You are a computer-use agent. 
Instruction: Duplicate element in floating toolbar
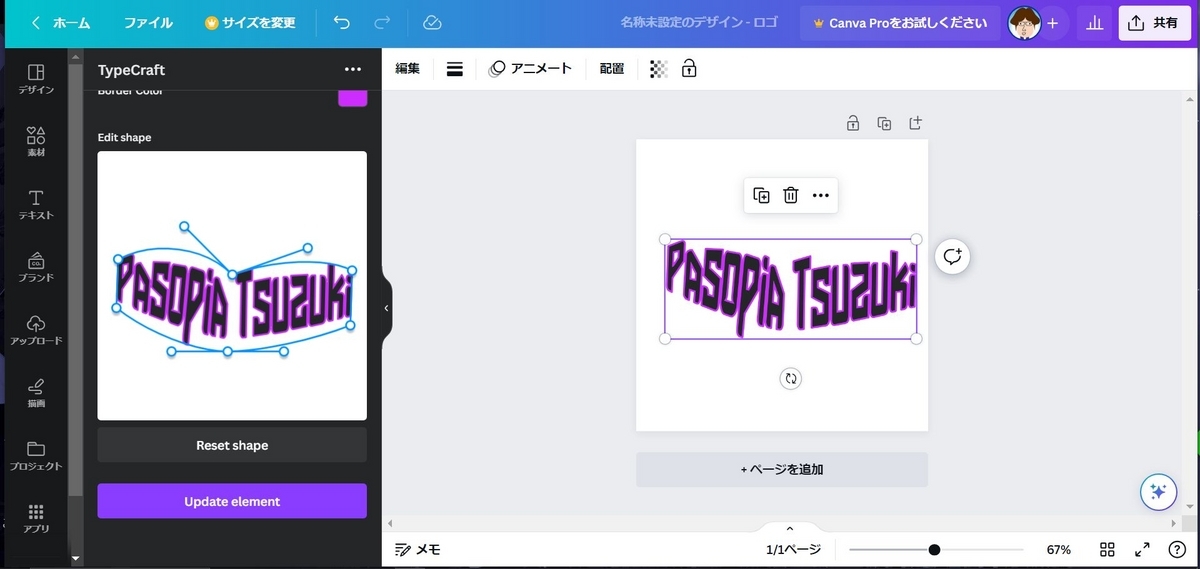(x=761, y=195)
